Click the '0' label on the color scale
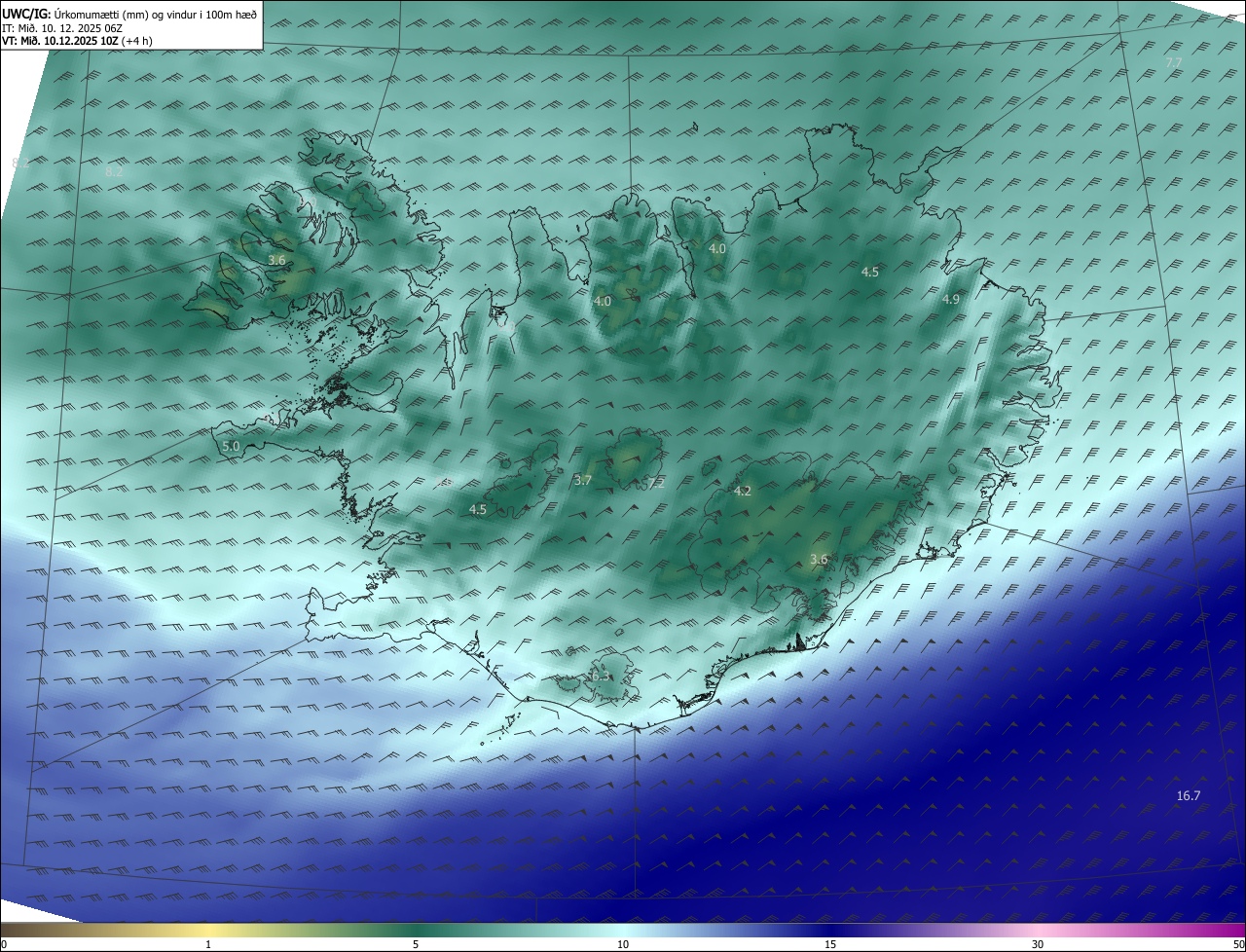 (x=4, y=944)
